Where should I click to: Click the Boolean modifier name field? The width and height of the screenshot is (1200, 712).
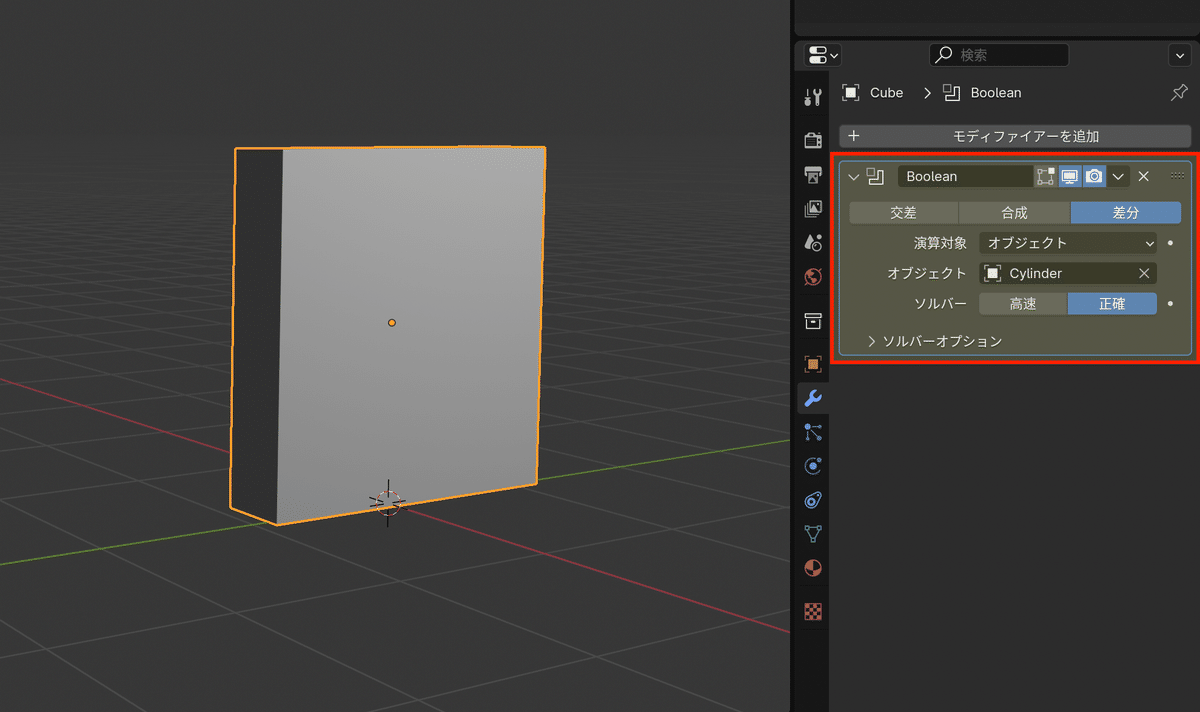pyautogui.click(x=965, y=176)
